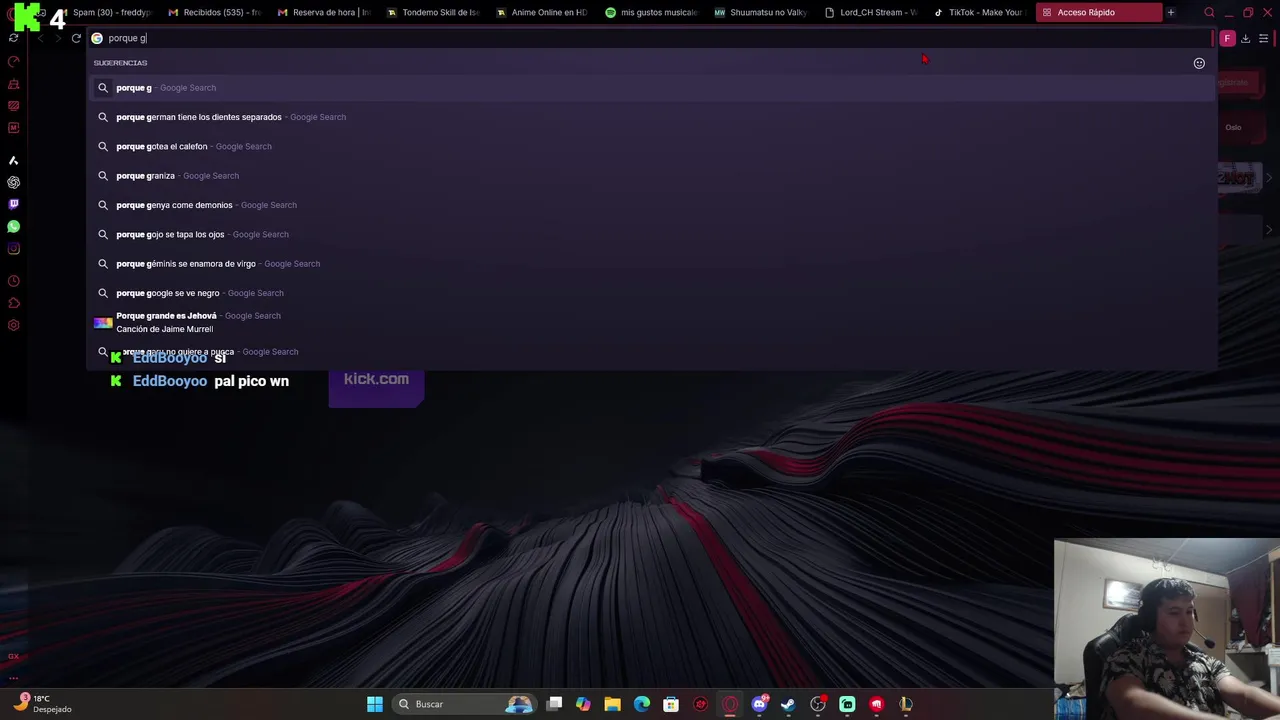Screen dimensions: 1280x720
Task: Open the History clock icon in sidebar
Action: click(x=13, y=281)
